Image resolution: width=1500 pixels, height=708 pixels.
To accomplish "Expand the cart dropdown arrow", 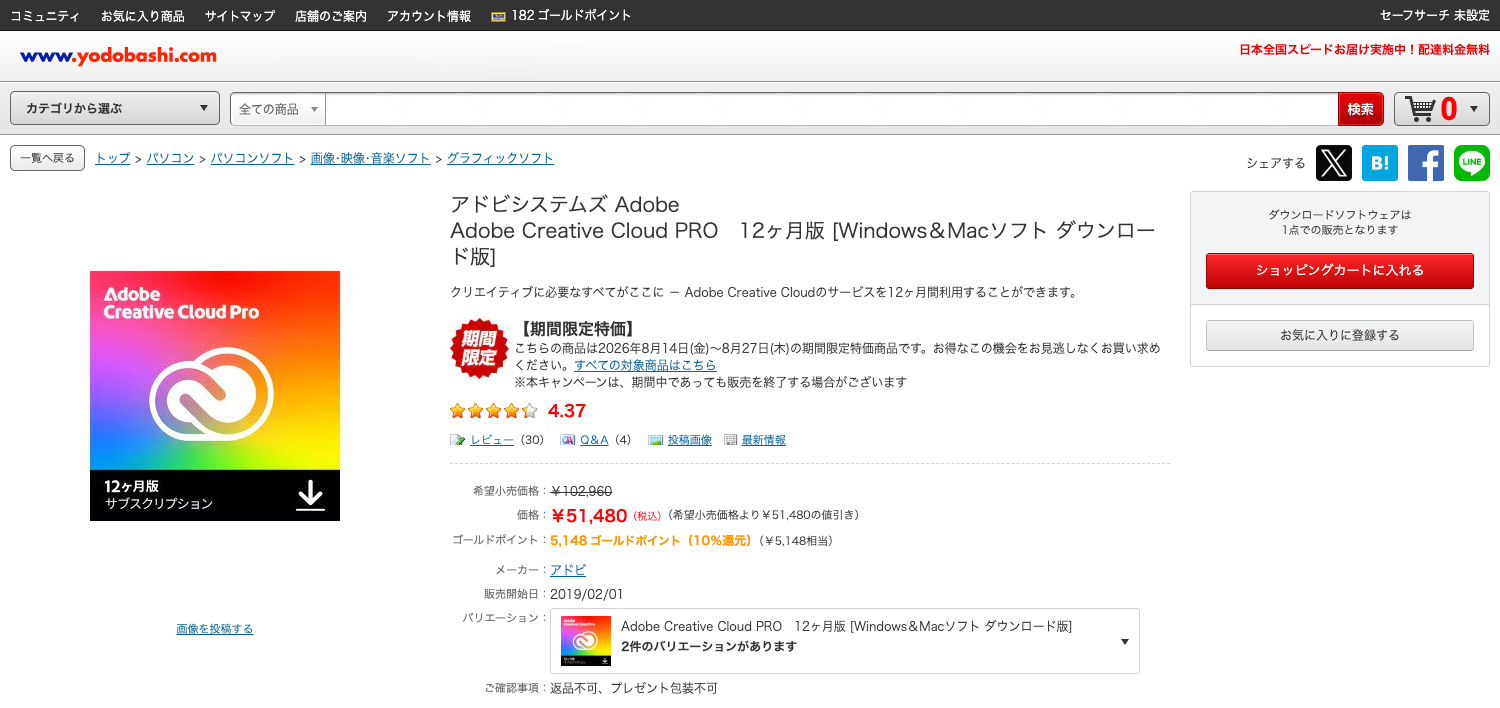I will point(1473,109).
